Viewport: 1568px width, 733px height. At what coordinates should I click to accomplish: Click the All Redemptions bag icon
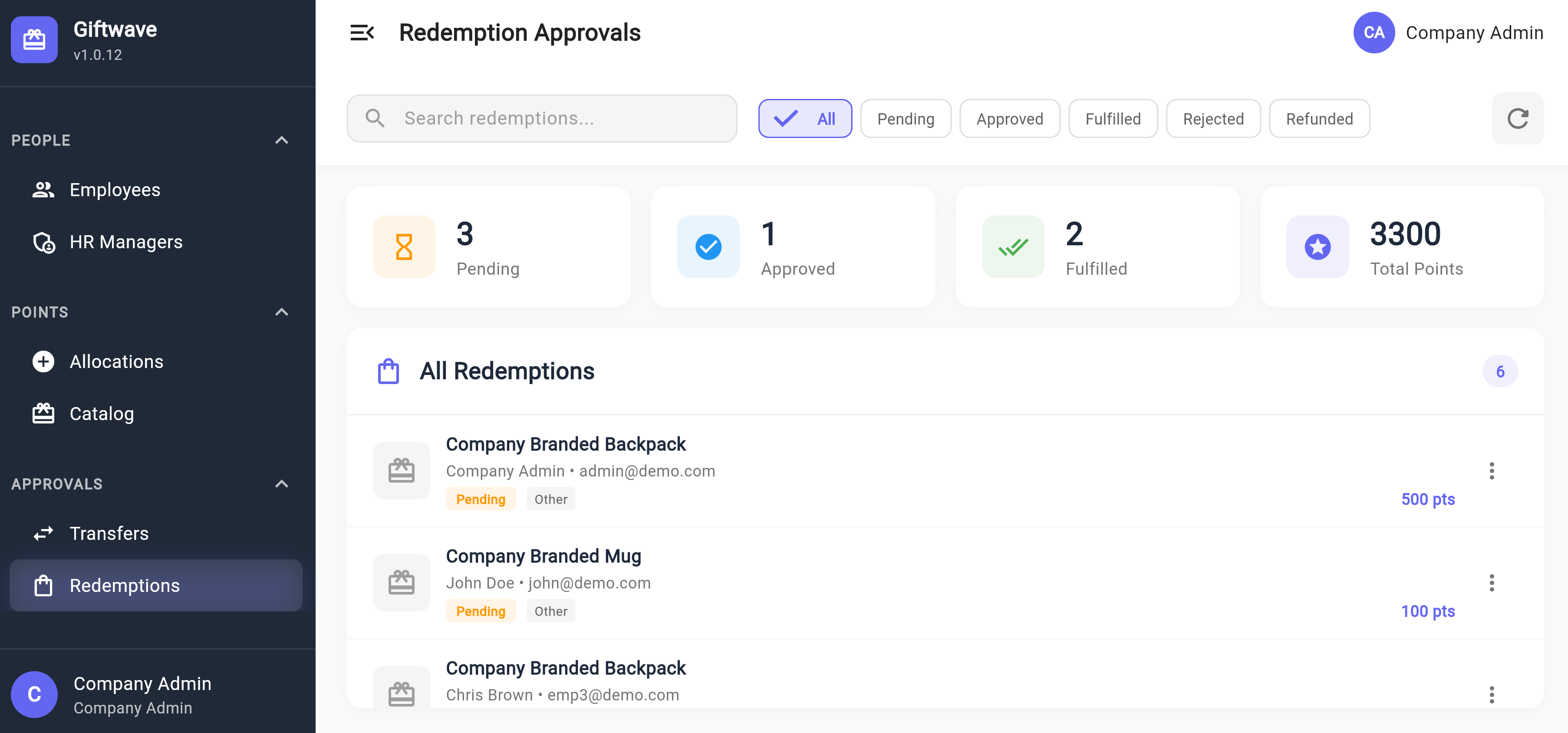pyautogui.click(x=389, y=371)
